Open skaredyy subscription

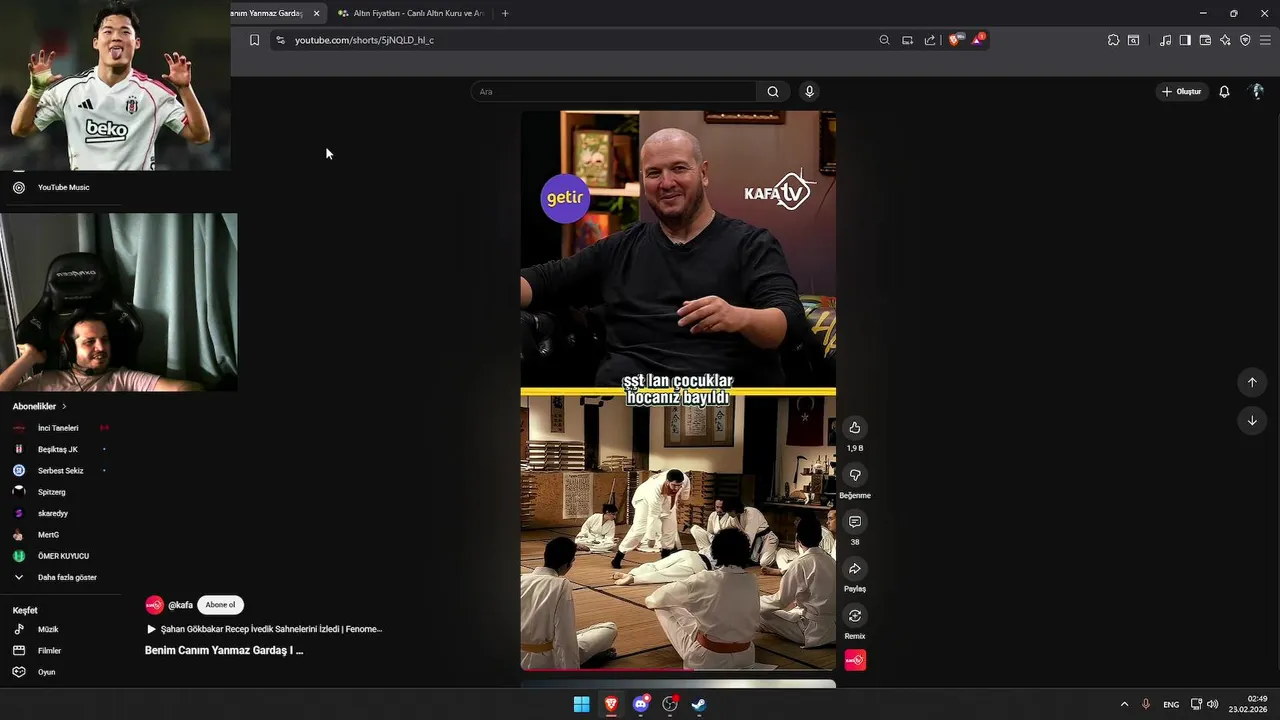coord(52,513)
